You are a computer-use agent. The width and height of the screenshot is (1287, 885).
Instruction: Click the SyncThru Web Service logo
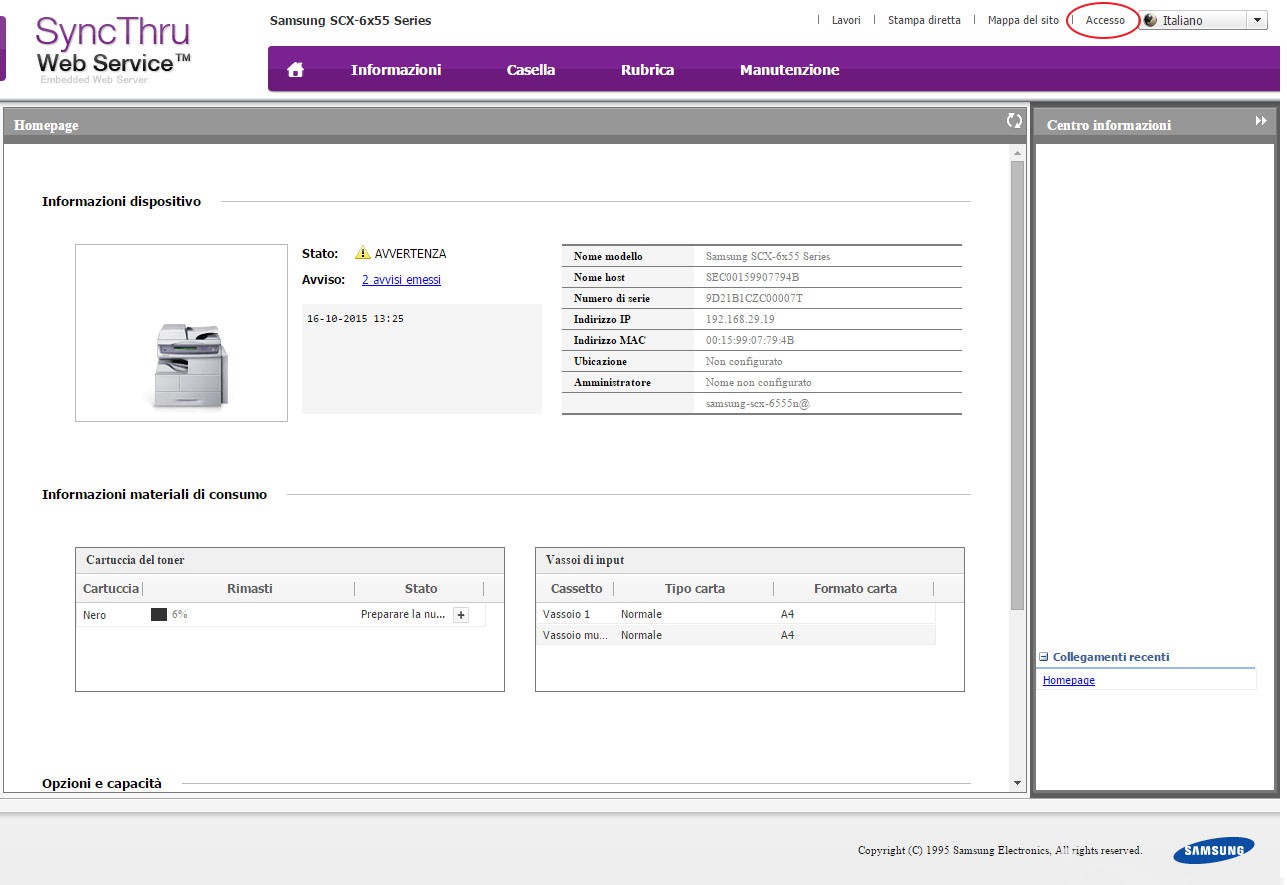coord(113,49)
